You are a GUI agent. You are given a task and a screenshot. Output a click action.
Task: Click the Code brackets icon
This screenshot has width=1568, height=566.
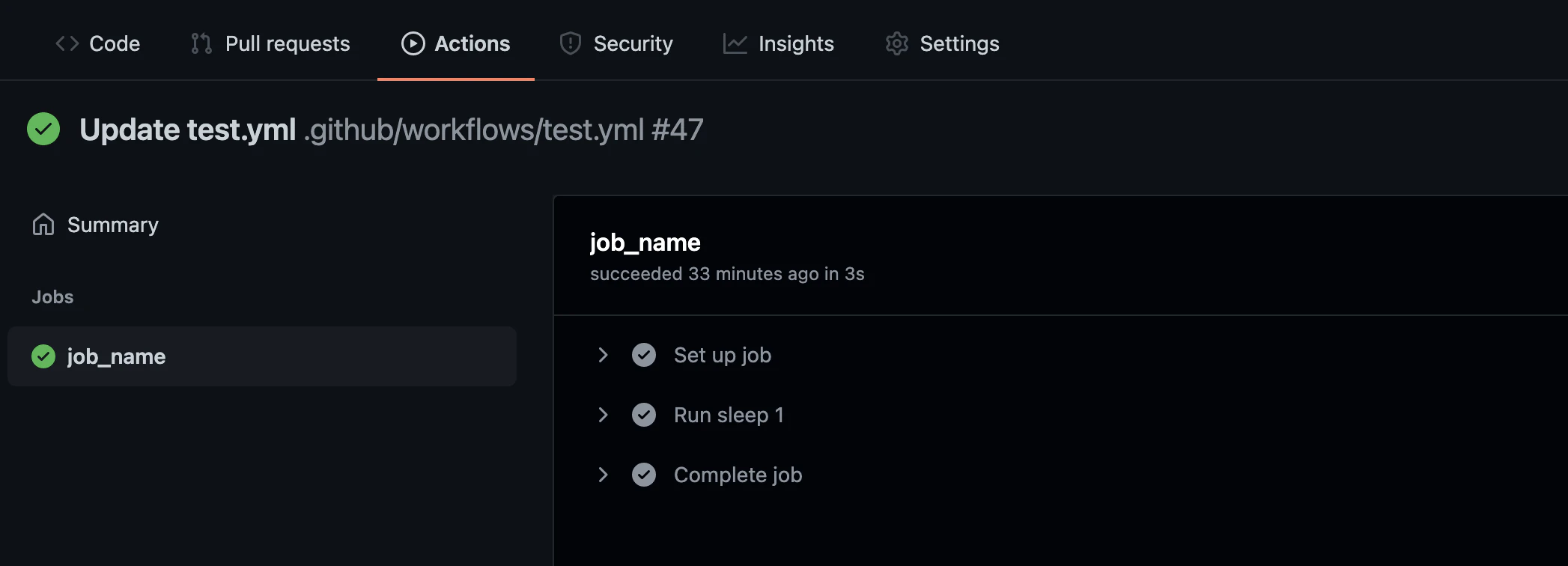[x=67, y=43]
